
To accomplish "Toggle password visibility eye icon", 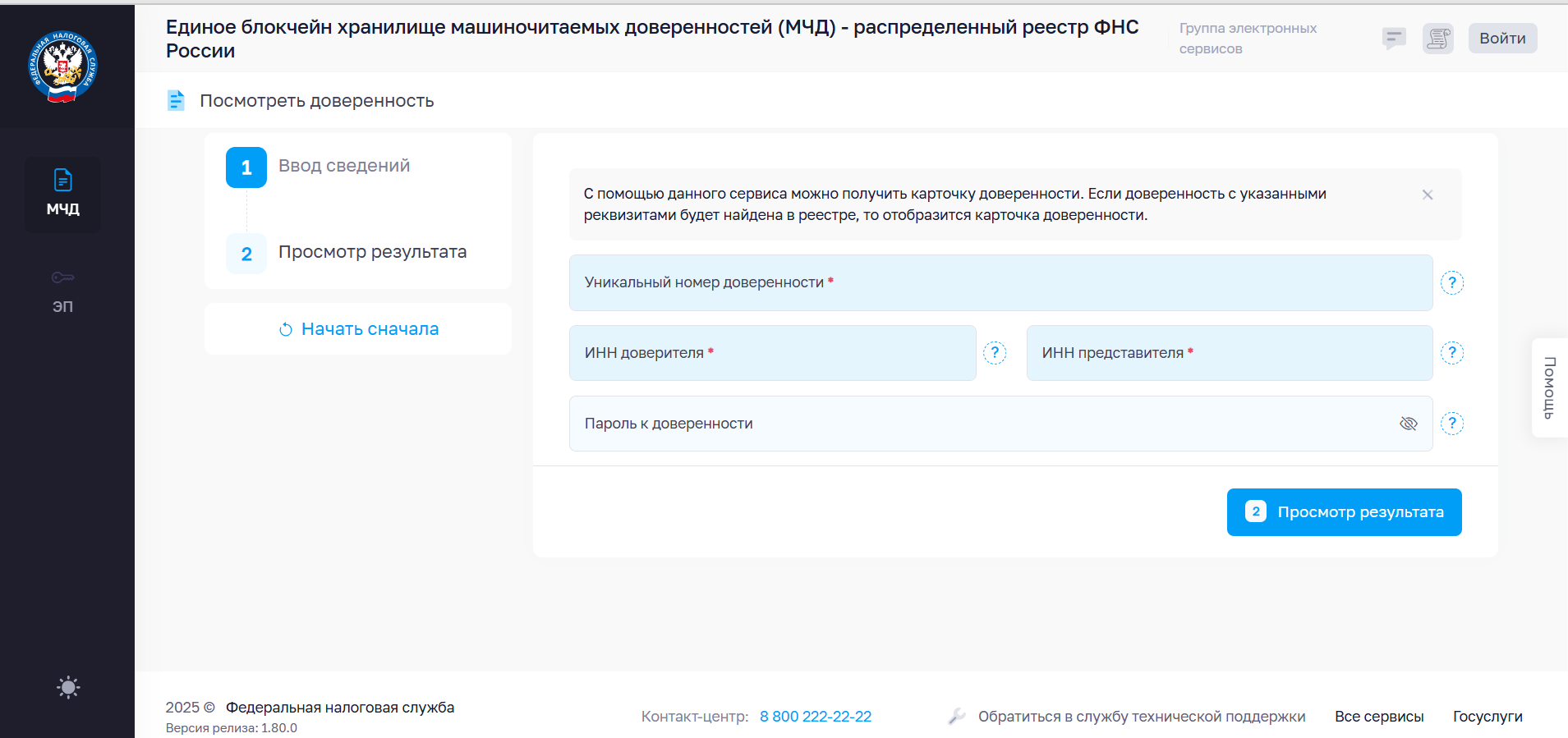I will (1408, 424).
